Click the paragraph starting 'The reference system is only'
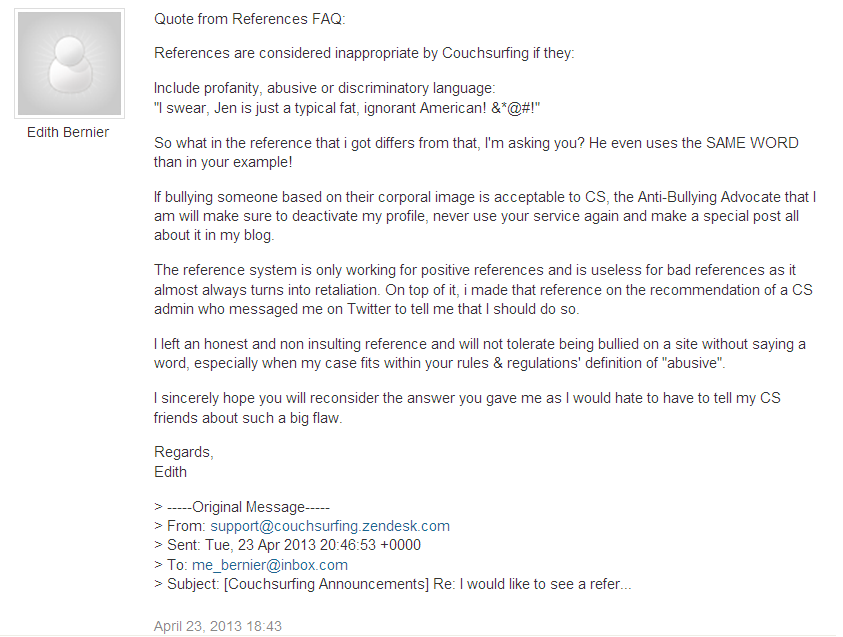This screenshot has width=843, height=637. (483, 290)
